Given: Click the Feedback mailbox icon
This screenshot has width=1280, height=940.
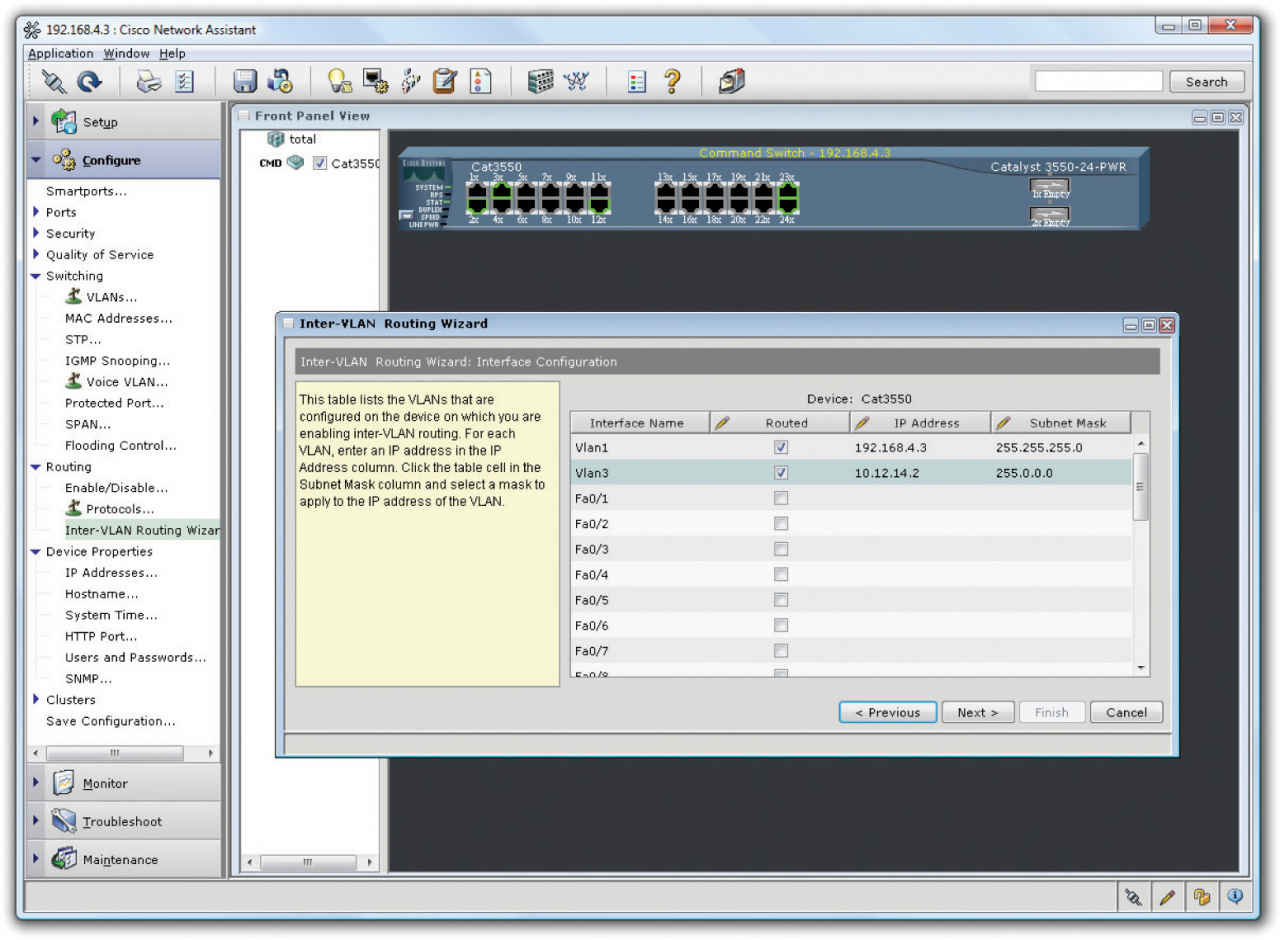Looking at the screenshot, I should 732,82.
